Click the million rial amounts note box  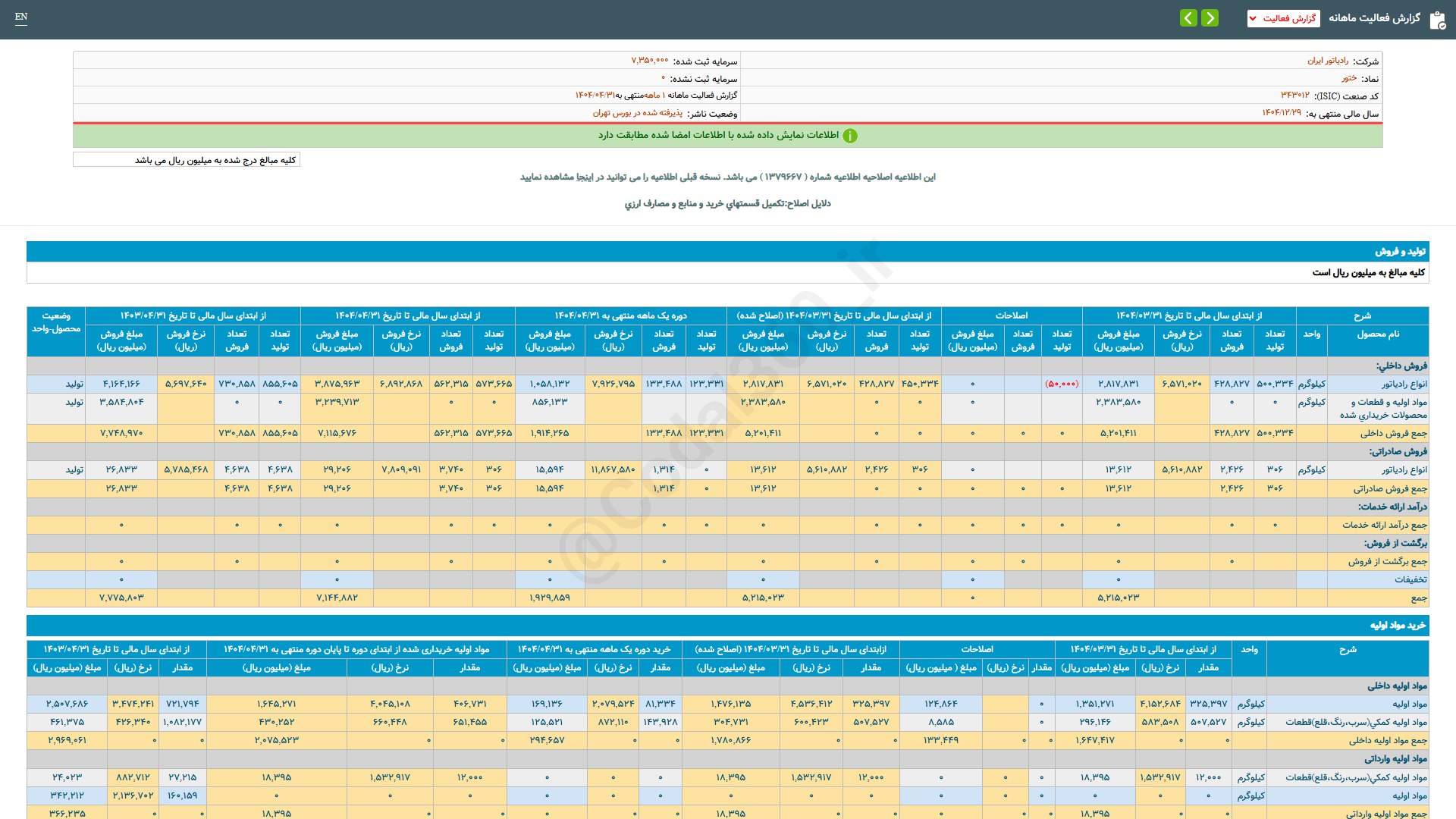[x=187, y=160]
